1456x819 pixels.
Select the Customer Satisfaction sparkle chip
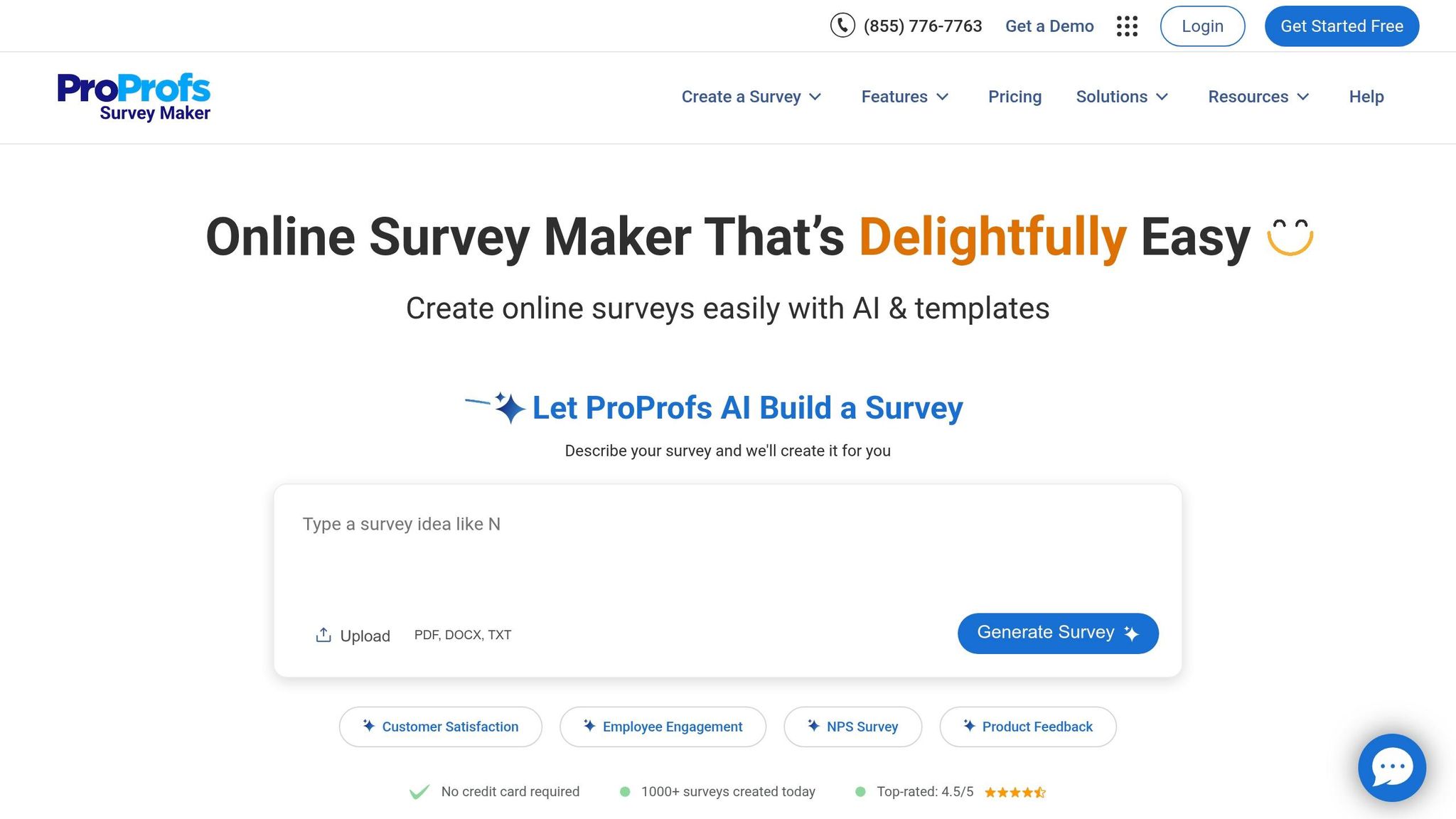click(440, 727)
